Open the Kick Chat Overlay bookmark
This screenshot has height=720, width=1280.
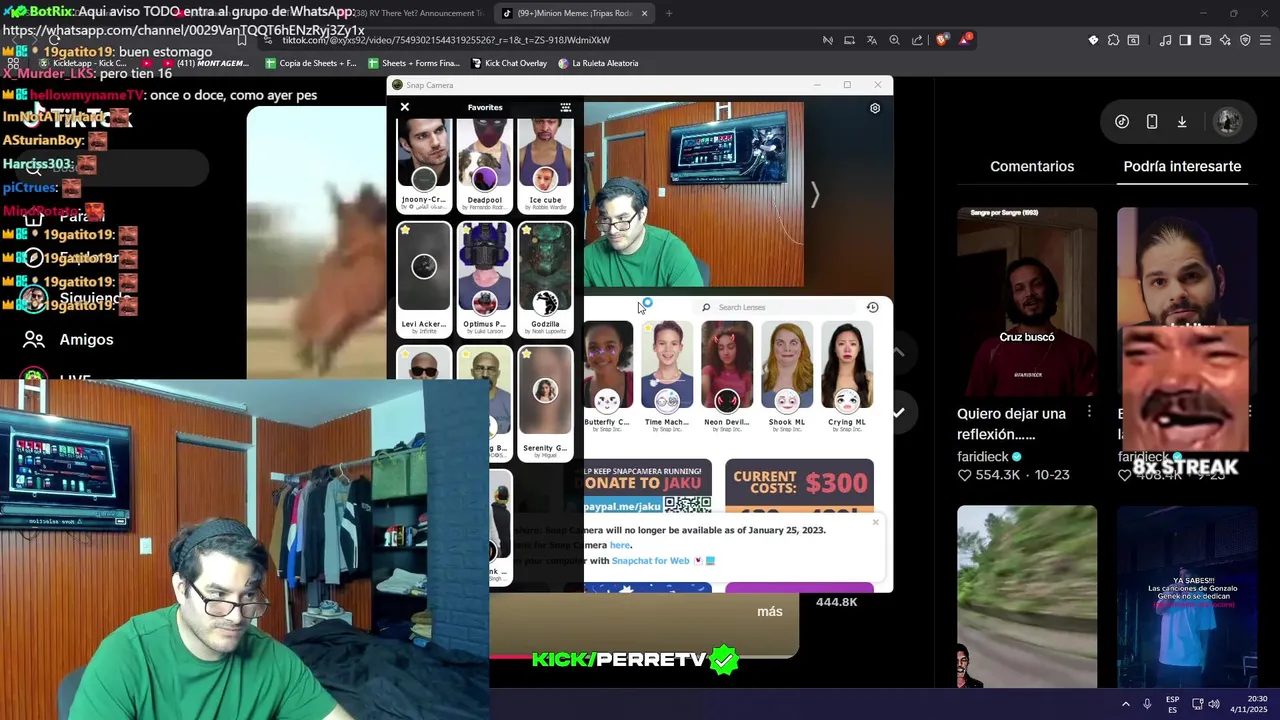509,63
